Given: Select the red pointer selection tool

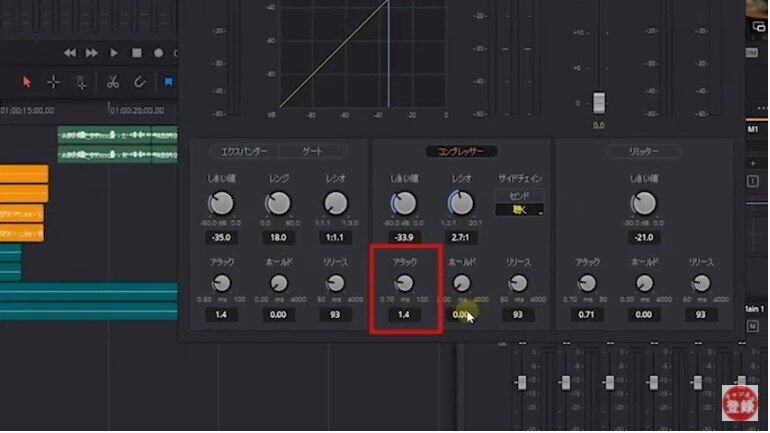Looking at the screenshot, I should 27,82.
